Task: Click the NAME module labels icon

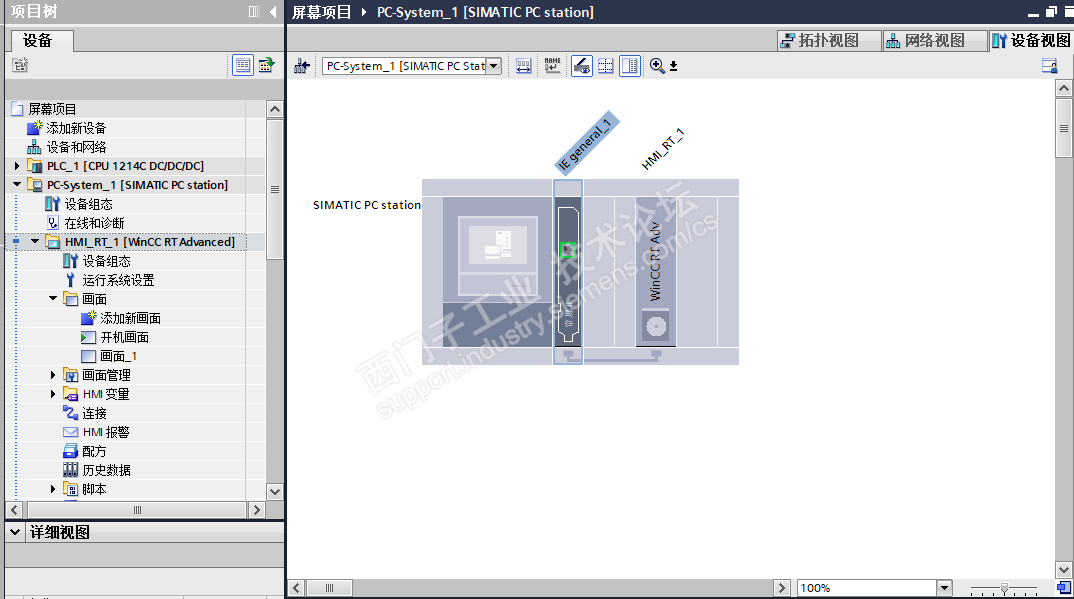Action: pyautogui.click(x=552, y=66)
